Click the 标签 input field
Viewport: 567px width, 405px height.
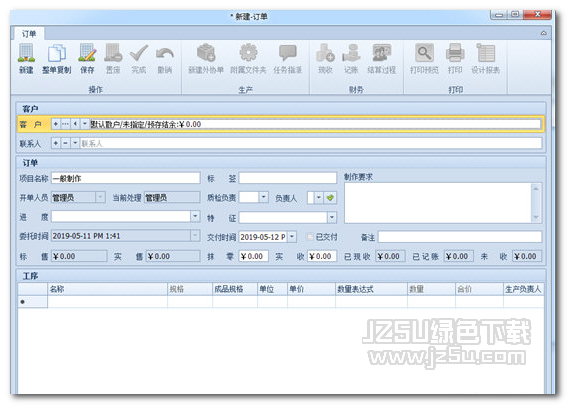[x=288, y=178]
